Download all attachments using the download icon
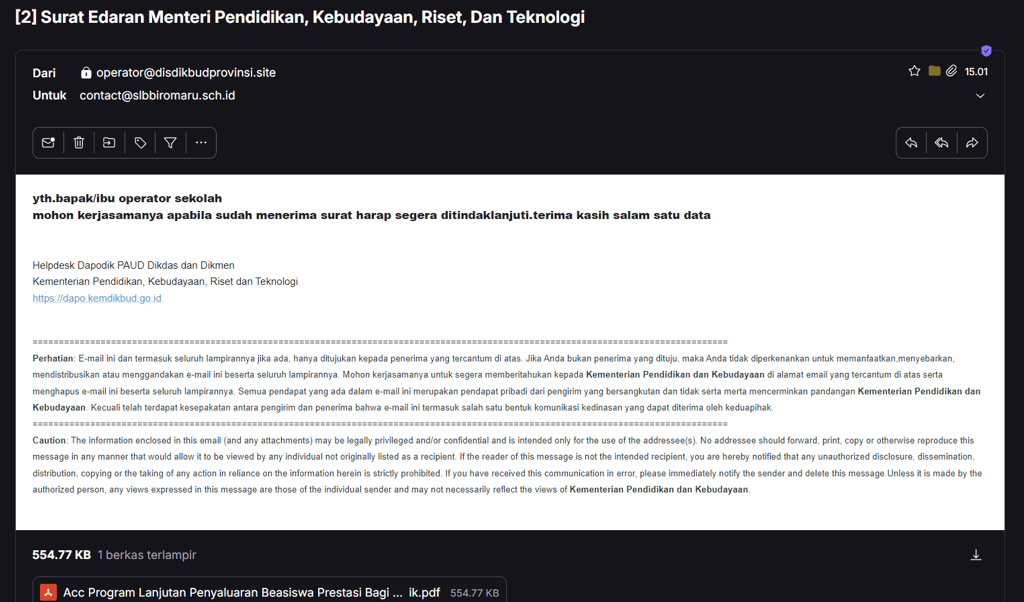Viewport: 1024px width, 602px height. coord(976,555)
